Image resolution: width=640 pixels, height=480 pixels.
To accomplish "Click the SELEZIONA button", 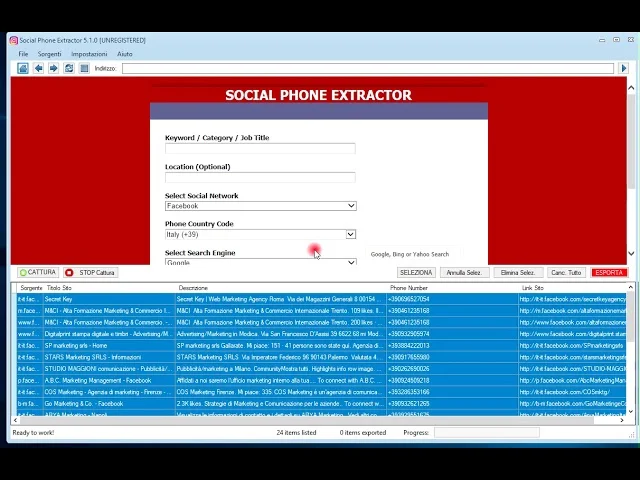I will pos(416,272).
